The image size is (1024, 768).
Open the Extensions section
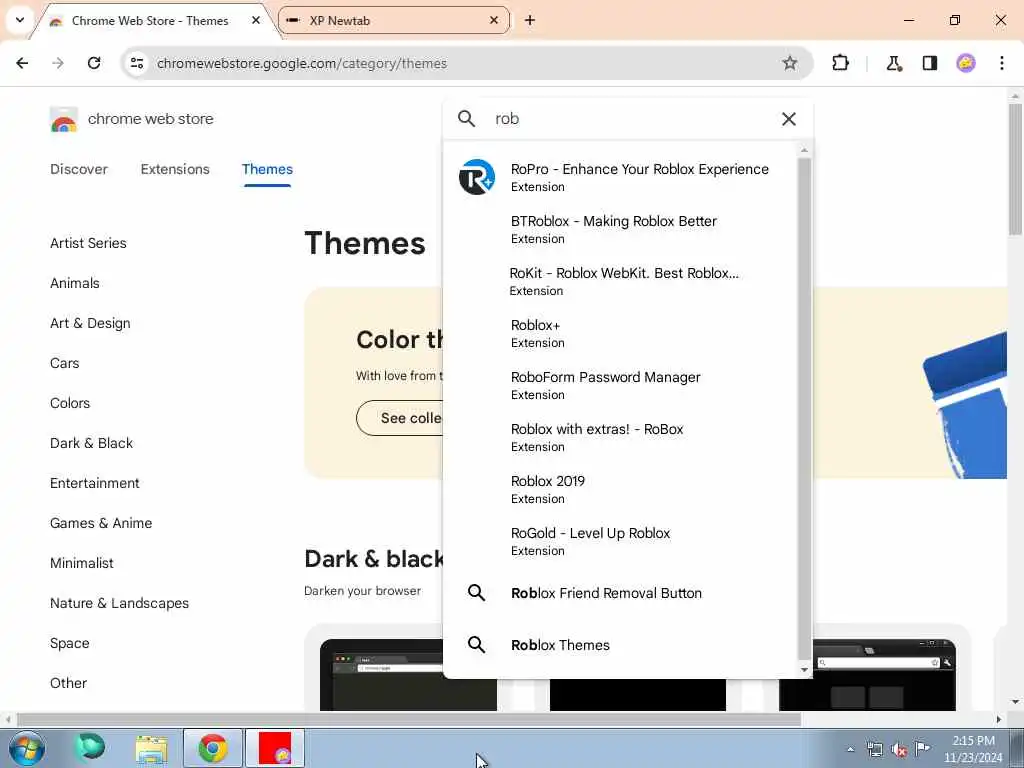[175, 169]
